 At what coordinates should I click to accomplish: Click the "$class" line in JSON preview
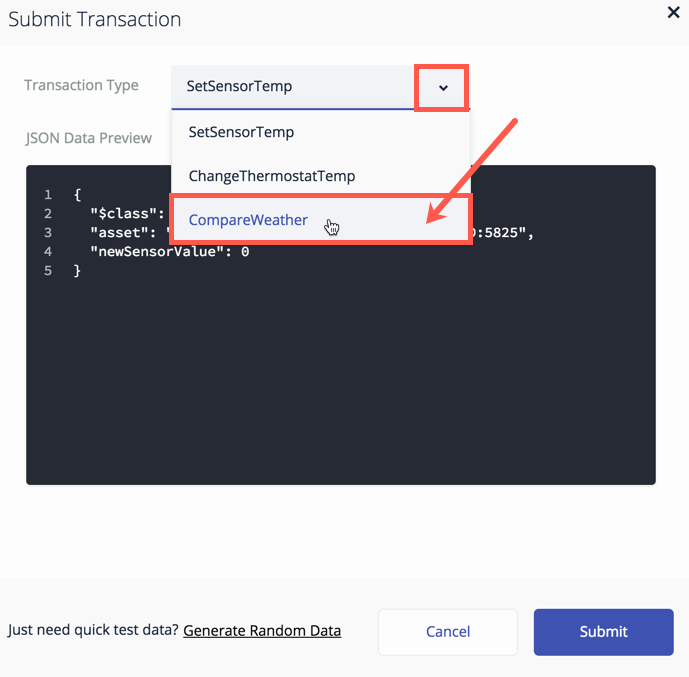point(127,214)
